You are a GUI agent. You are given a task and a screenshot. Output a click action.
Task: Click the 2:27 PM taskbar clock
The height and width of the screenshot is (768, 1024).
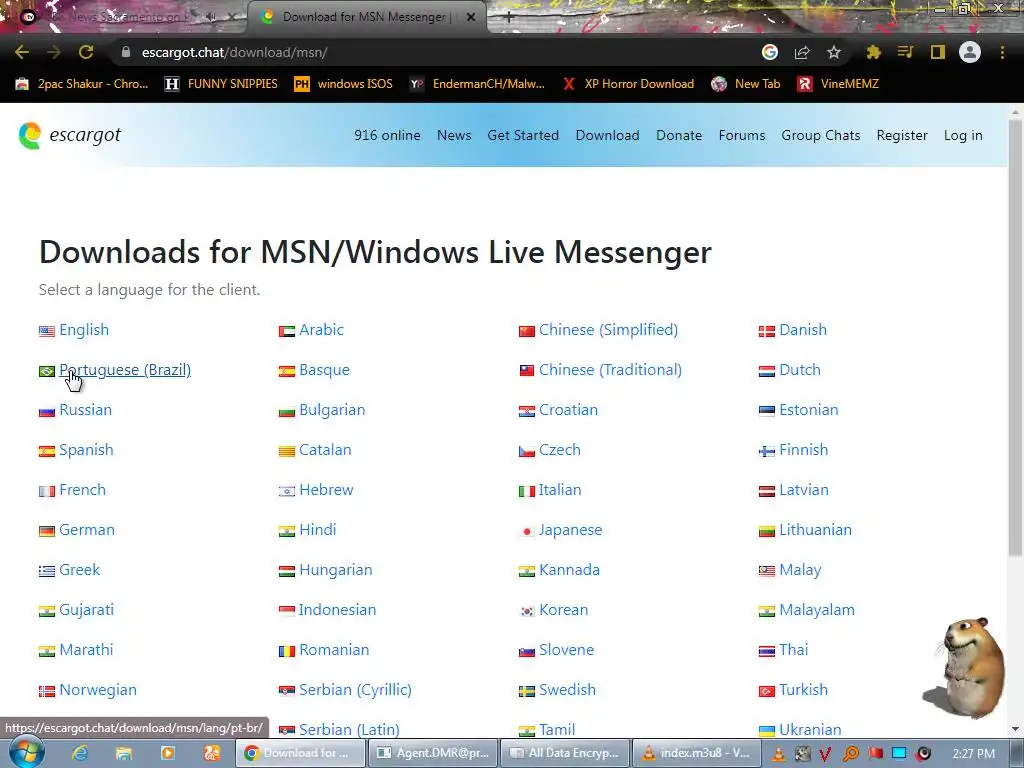974,754
